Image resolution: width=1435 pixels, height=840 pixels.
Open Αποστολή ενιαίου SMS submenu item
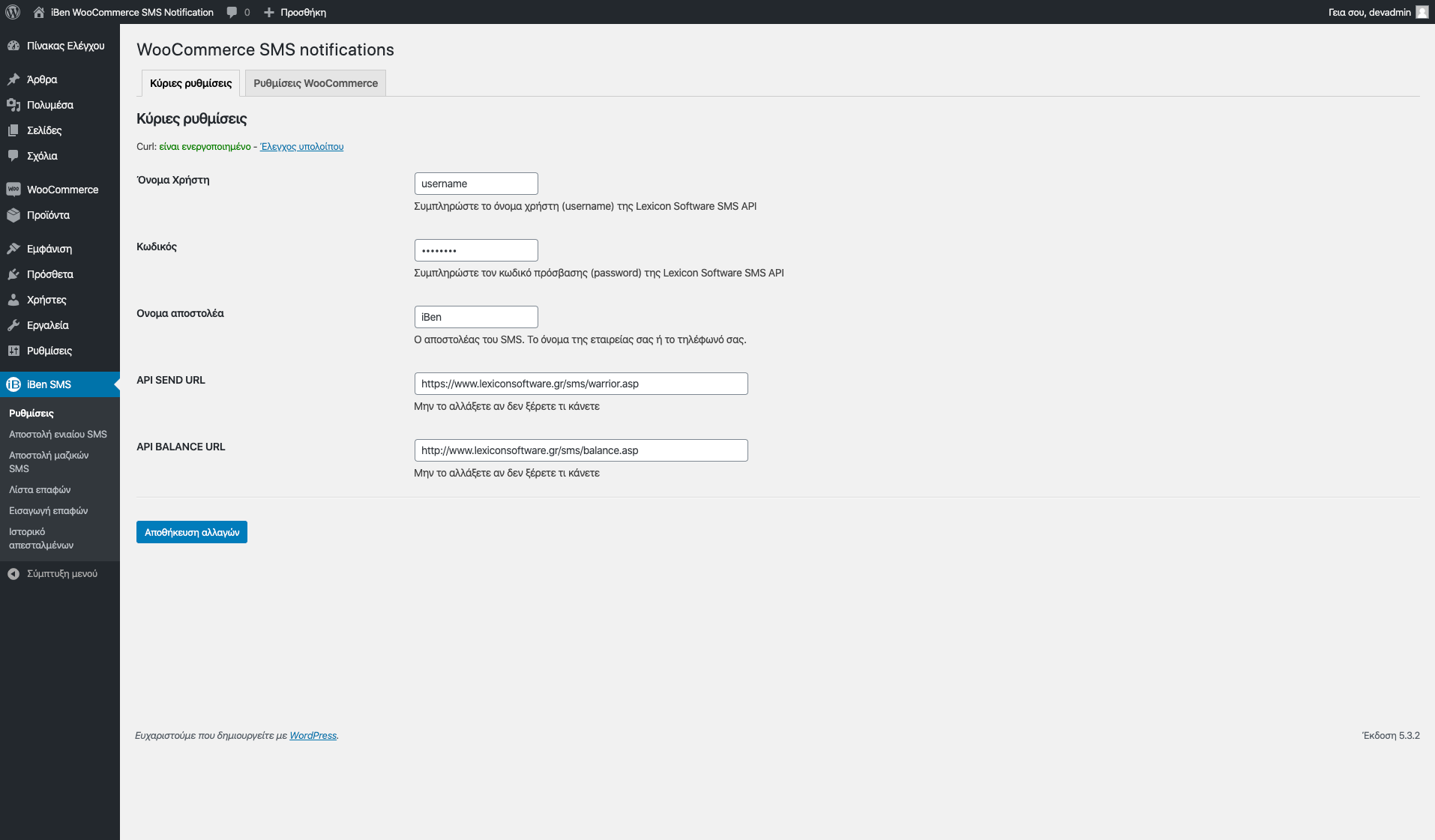tap(58, 435)
